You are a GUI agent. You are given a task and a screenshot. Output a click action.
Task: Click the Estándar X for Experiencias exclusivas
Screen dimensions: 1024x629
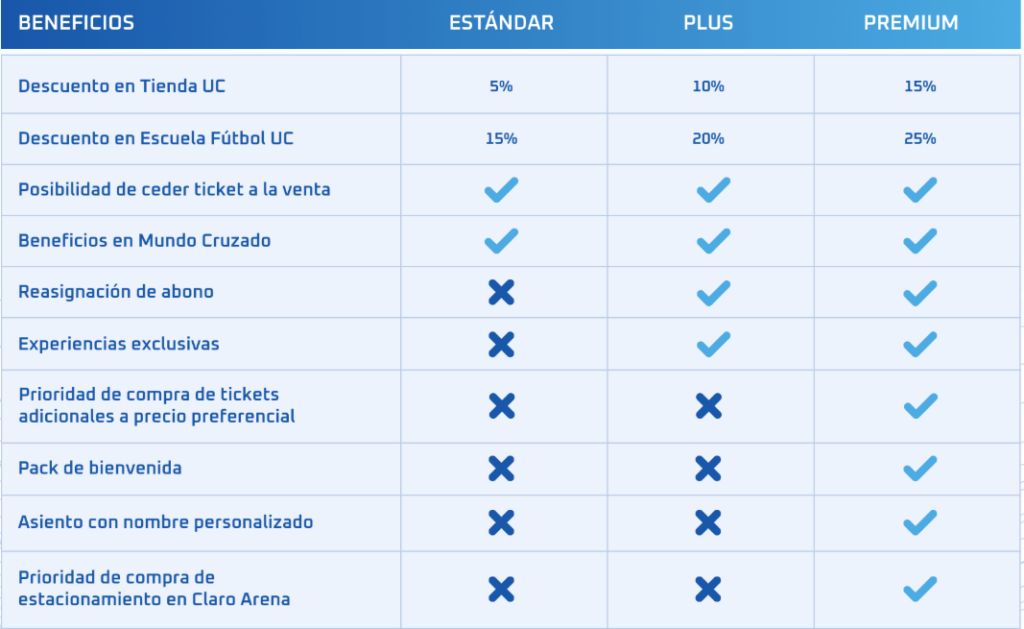[501, 344]
